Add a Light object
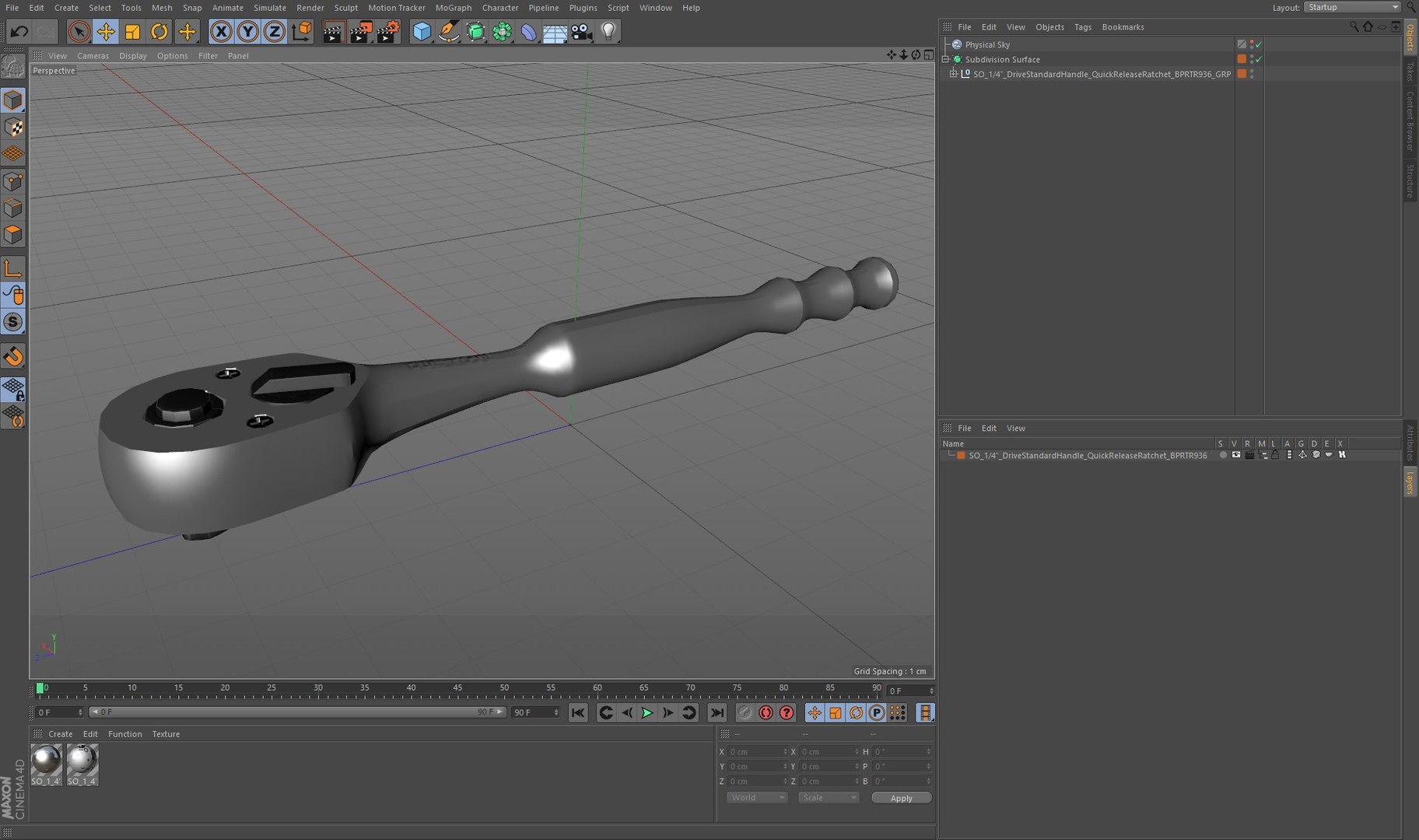Screen dimensions: 1419x840 click(608, 32)
